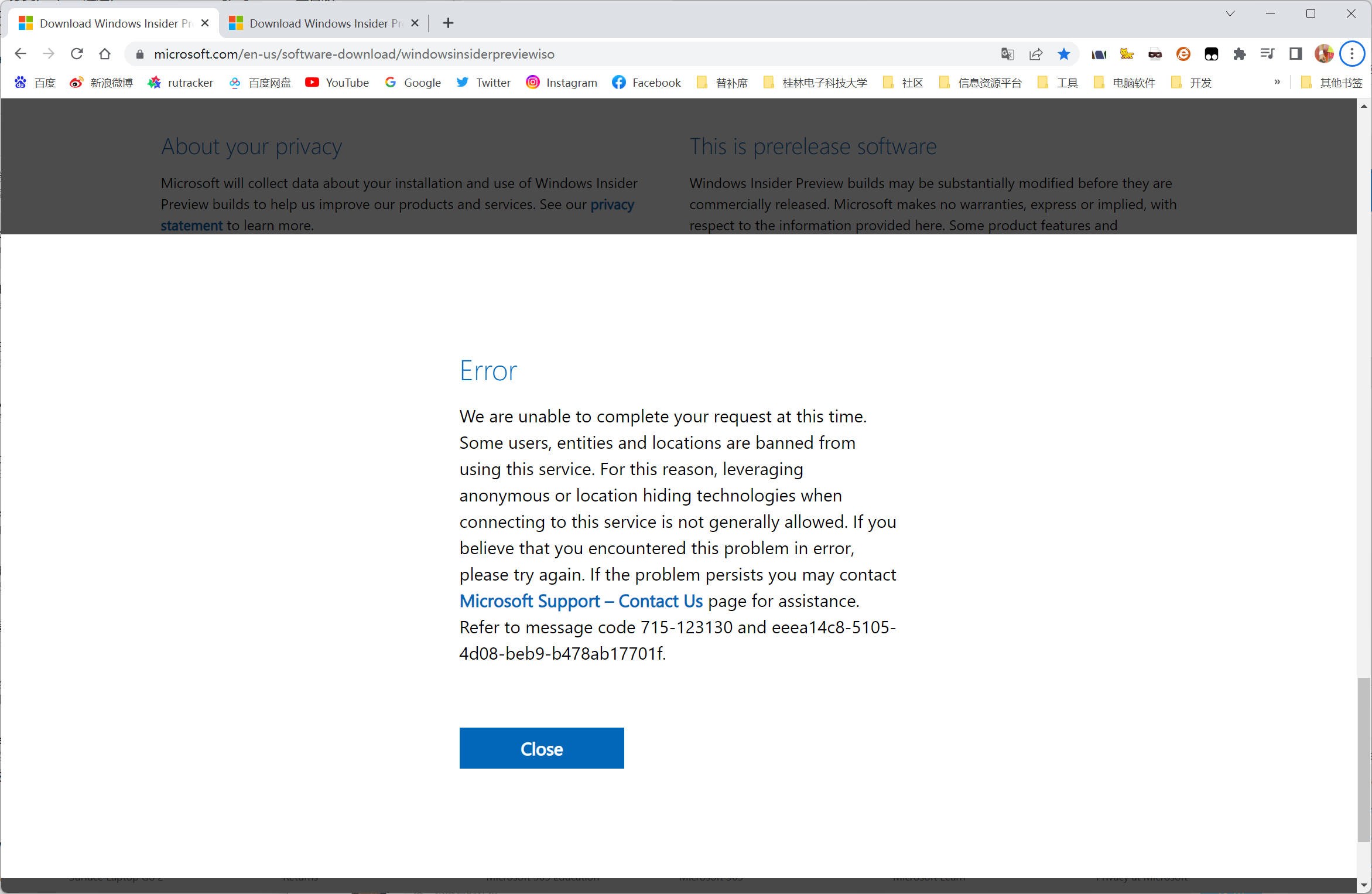Open the Facebook bookmark
Screen dimensions: 1372x894
point(646,83)
